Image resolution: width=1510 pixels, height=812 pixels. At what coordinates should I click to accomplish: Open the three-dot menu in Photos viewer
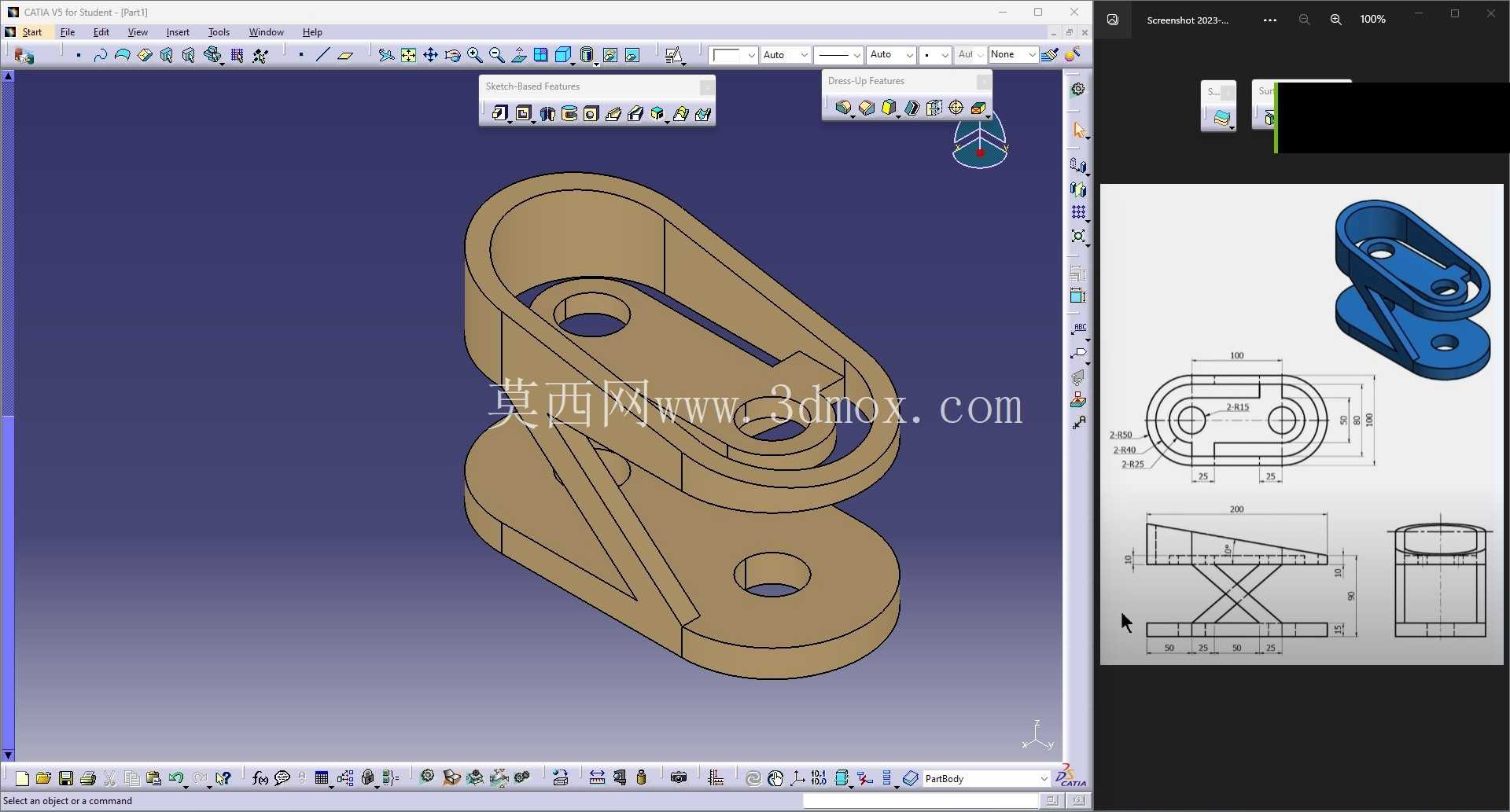coord(1269,20)
